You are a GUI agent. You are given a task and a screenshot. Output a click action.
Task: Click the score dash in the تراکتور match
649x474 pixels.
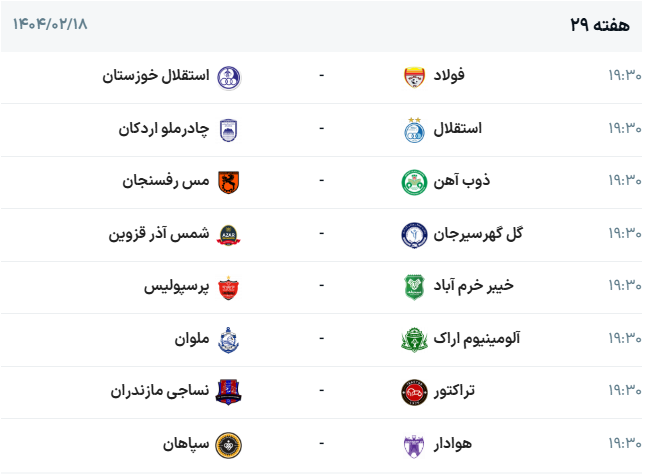321,390
